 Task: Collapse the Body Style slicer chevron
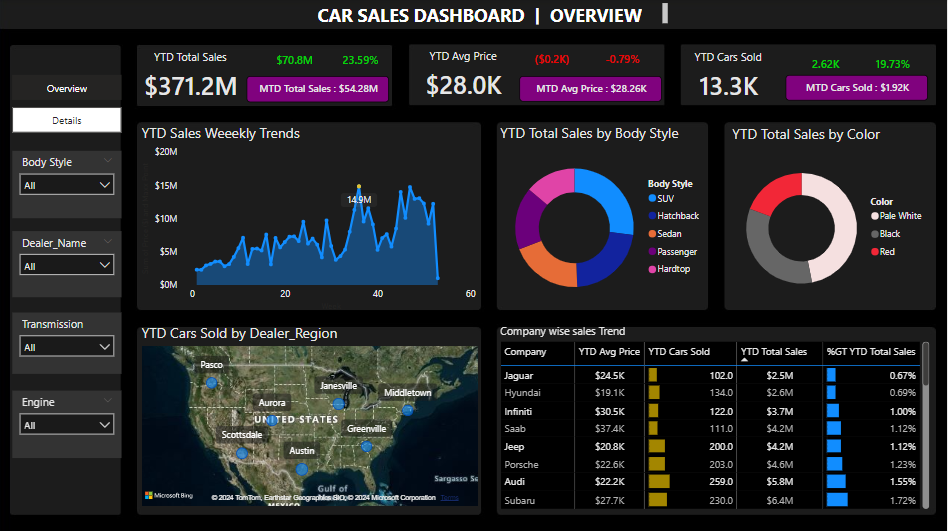coord(108,161)
